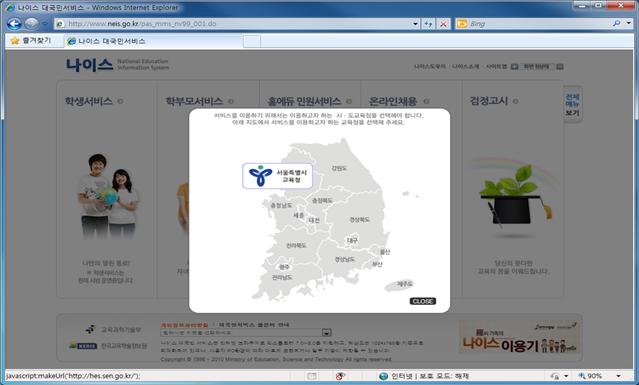Open the search provider dropdown arrow

coord(628,24)
